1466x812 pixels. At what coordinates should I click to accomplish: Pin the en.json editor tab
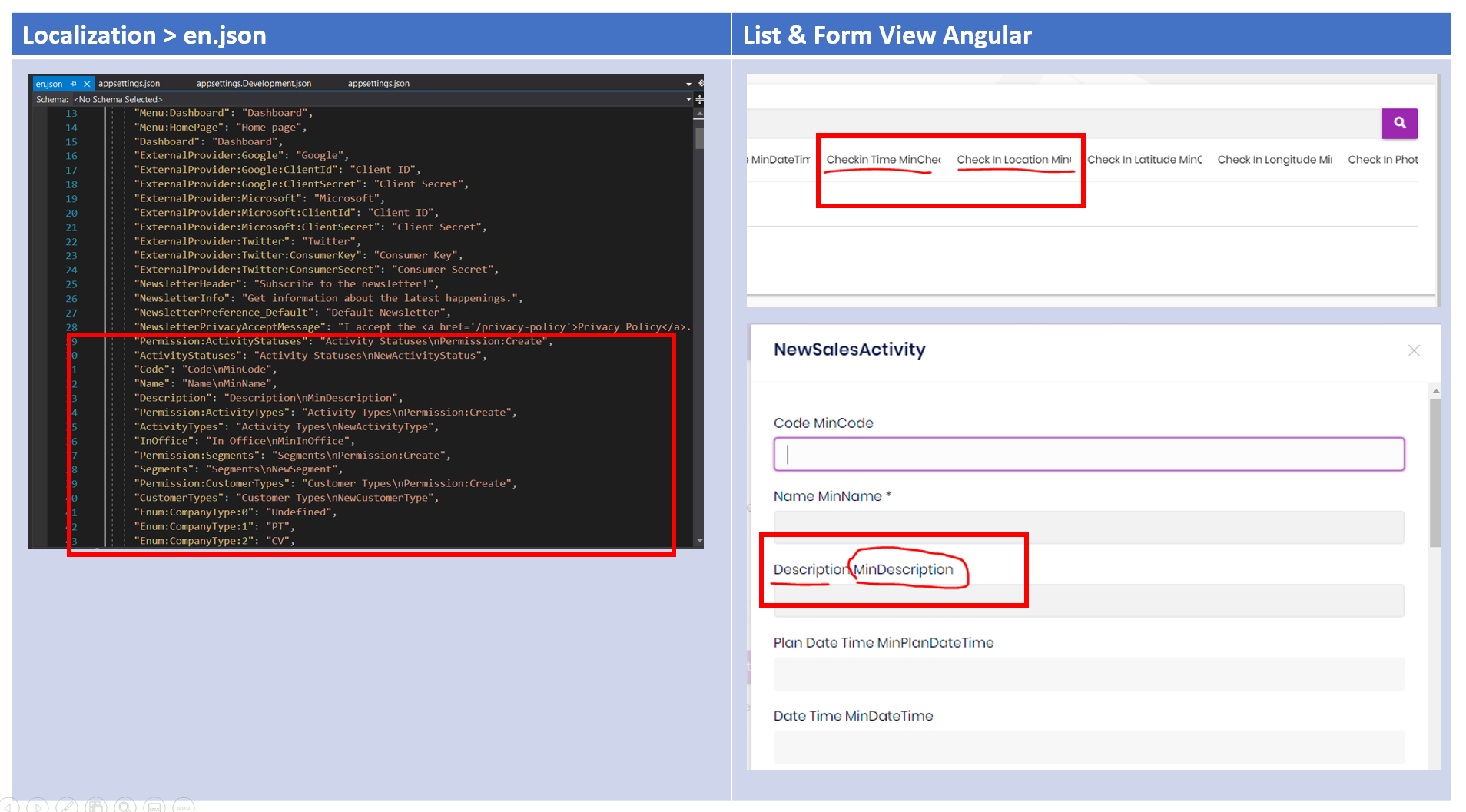point(74,84)
